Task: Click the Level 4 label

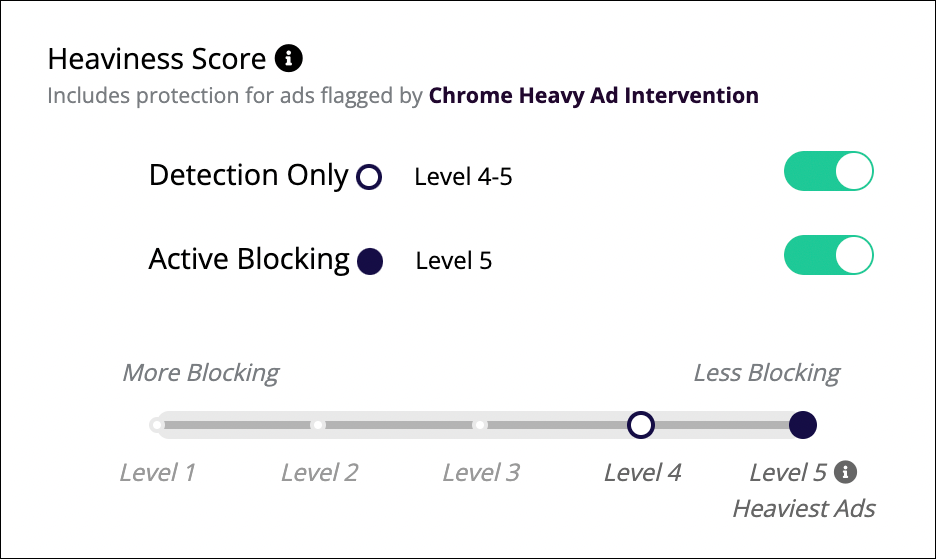Action: click(642, 473)
